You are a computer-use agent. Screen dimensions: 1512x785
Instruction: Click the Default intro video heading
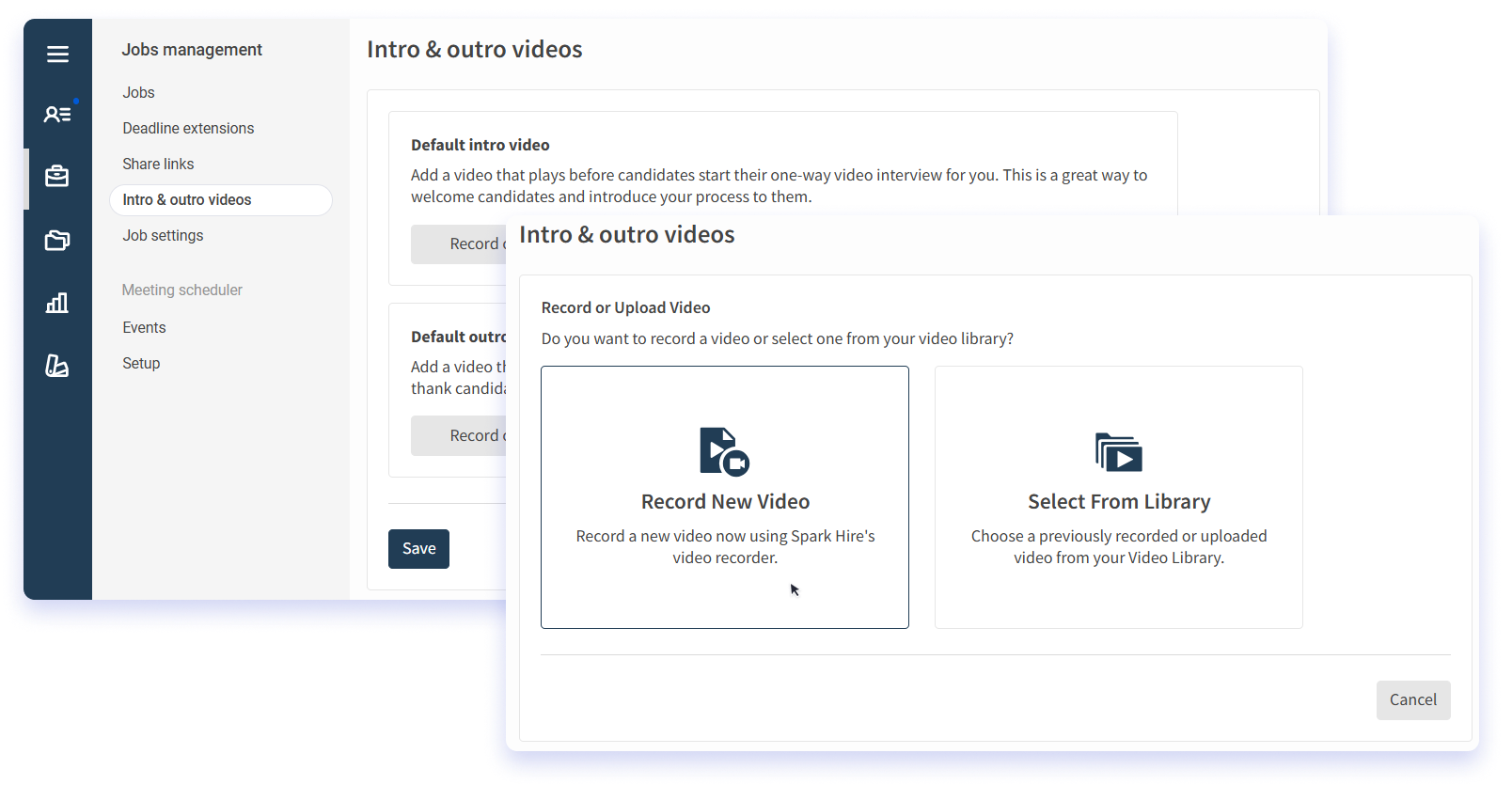(x=480, y=146)
